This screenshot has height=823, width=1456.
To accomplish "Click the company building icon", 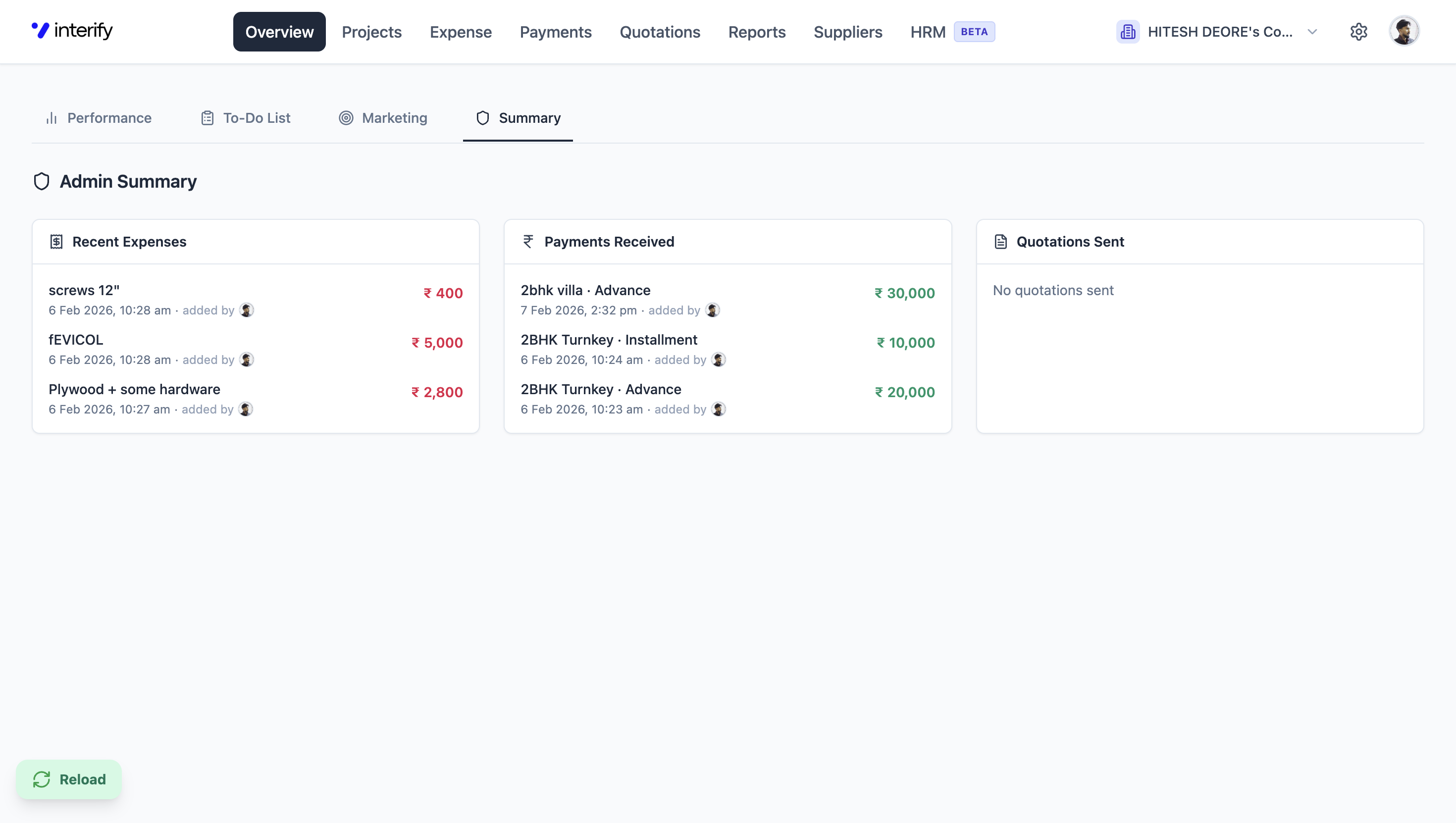I will tap(1128, 32).
